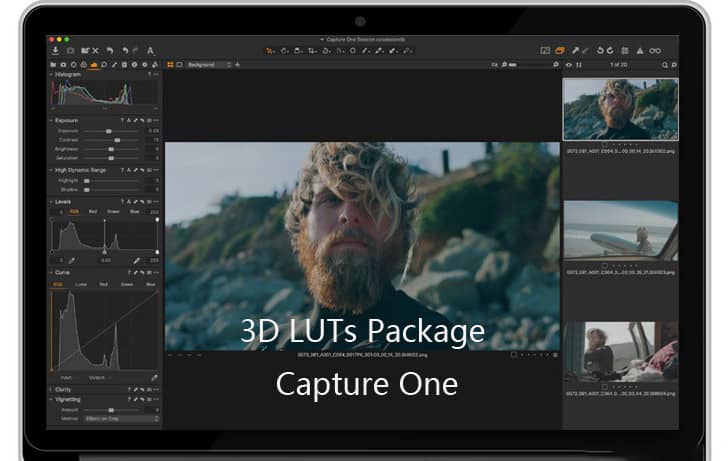The width and height of the screenshot is (728, 461).
Task: Click the Exposure panel Auto A icon
Action: pyautogui.click(x=129, y=120)
